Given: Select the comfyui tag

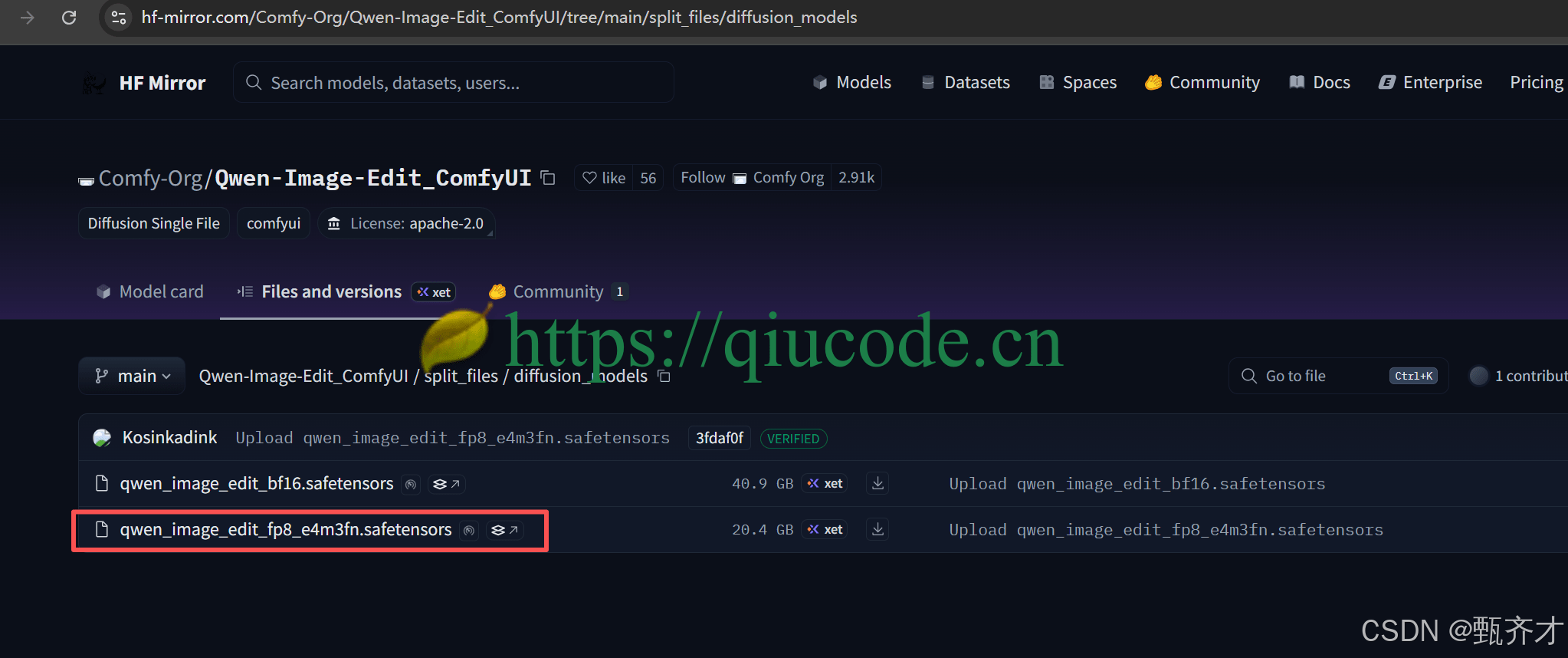Looking at the screenshot, I should (x=274, y=223).
